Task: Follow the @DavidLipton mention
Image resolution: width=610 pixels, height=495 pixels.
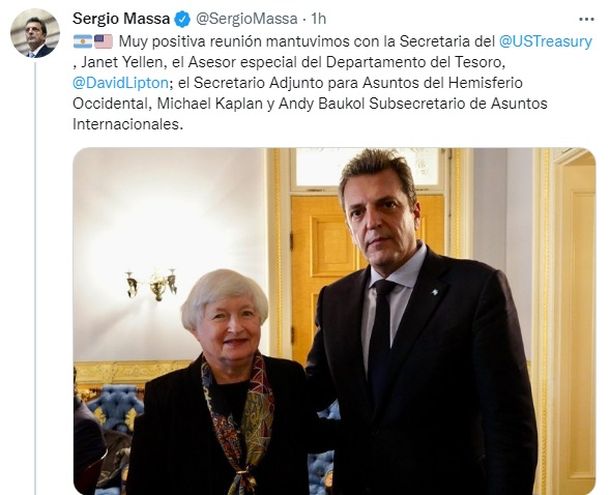Action: click(x=121, y=82)
